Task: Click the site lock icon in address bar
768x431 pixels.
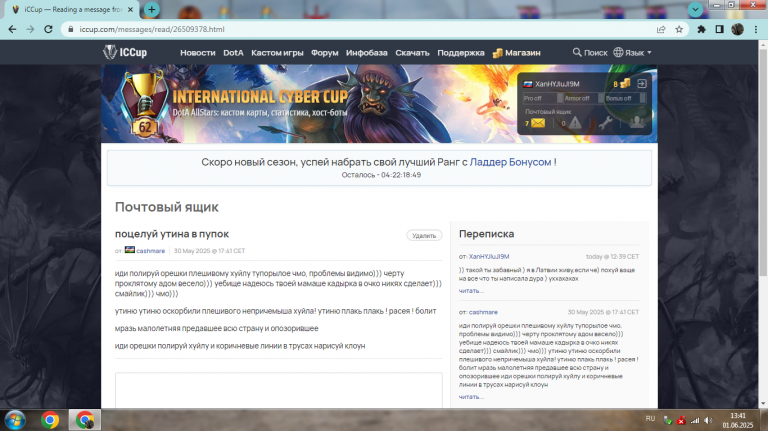Action: 71,29
